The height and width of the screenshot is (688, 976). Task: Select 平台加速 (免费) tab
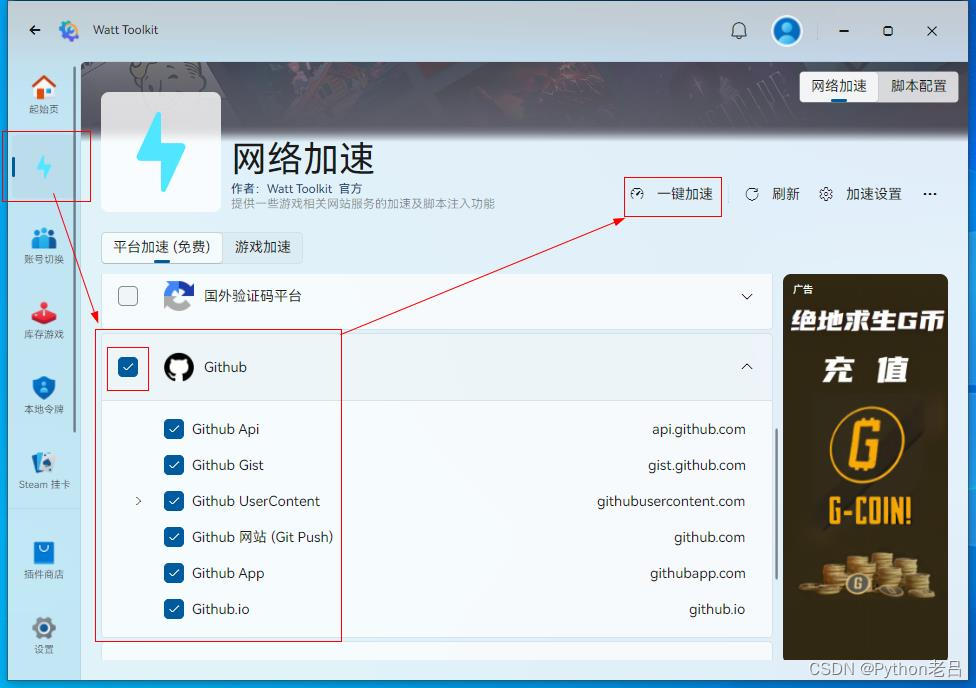coord(162,247)
